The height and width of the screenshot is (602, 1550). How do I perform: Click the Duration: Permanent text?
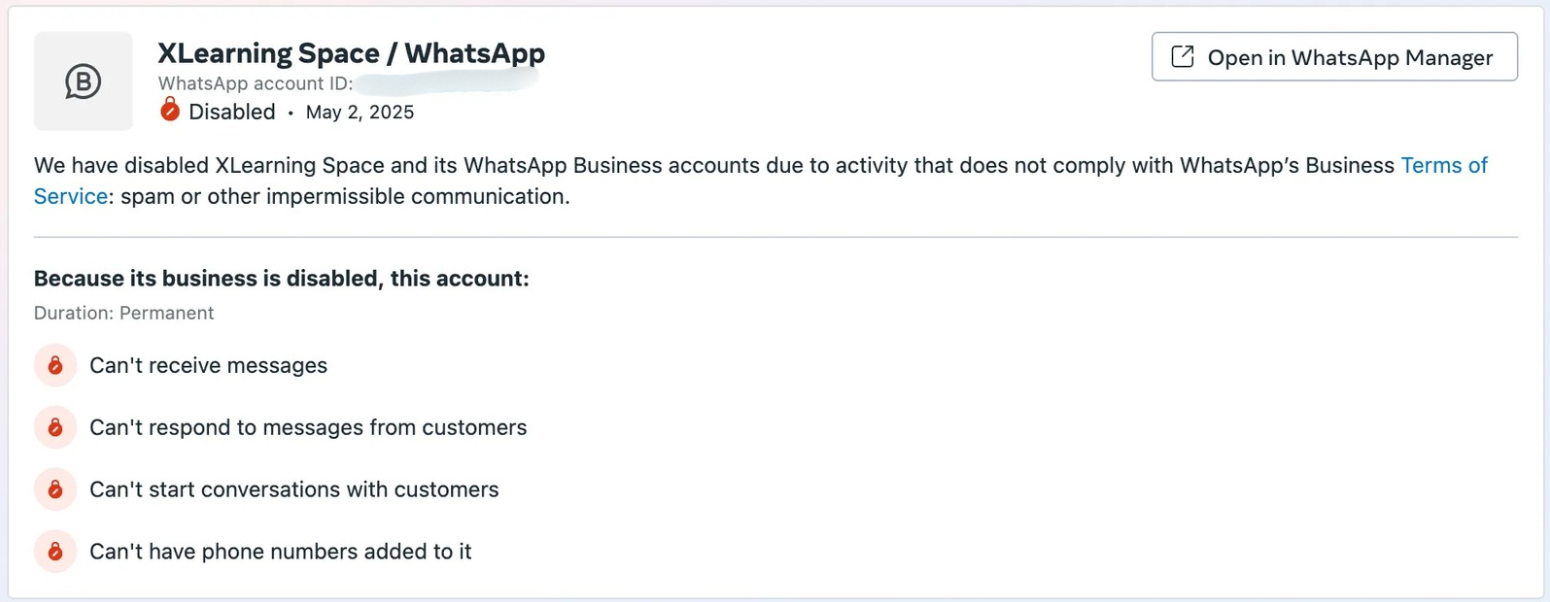click(124, 313)
